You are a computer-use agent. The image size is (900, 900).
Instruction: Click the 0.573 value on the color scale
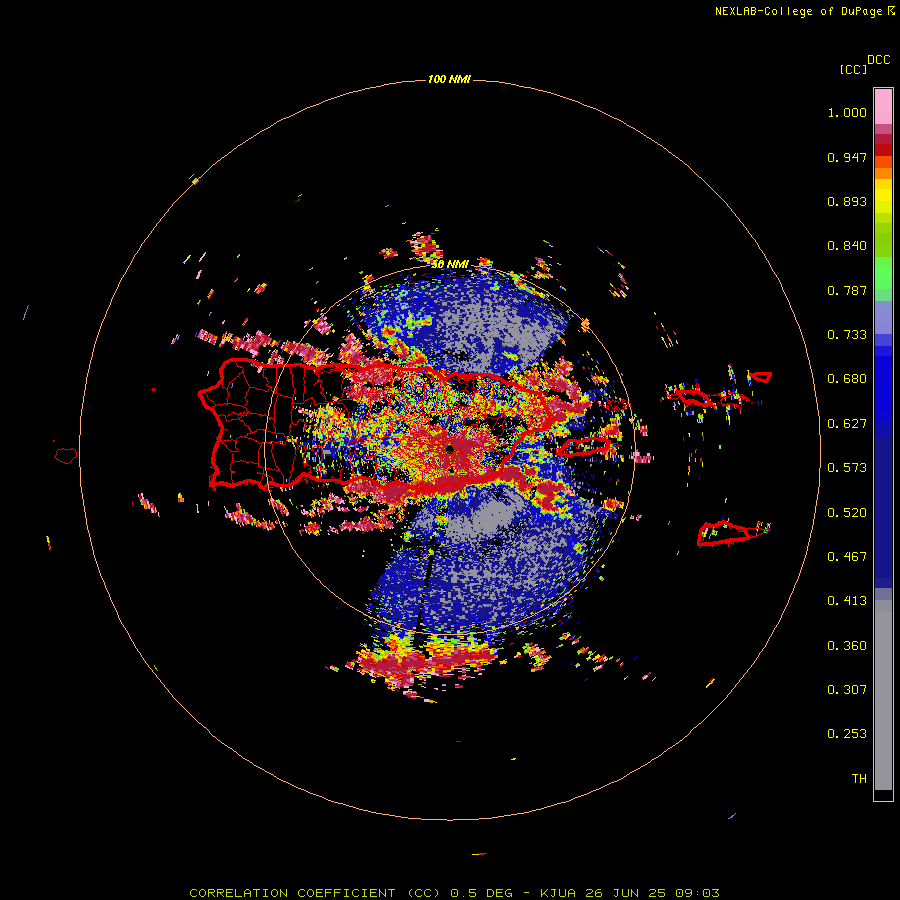pyautogui.click(x=847, y=468)
